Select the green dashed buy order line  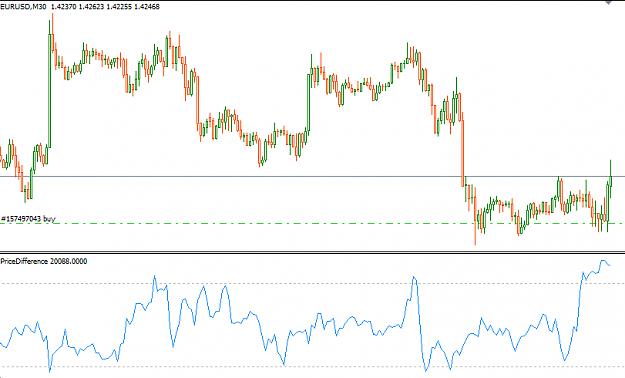pos(312,224)
